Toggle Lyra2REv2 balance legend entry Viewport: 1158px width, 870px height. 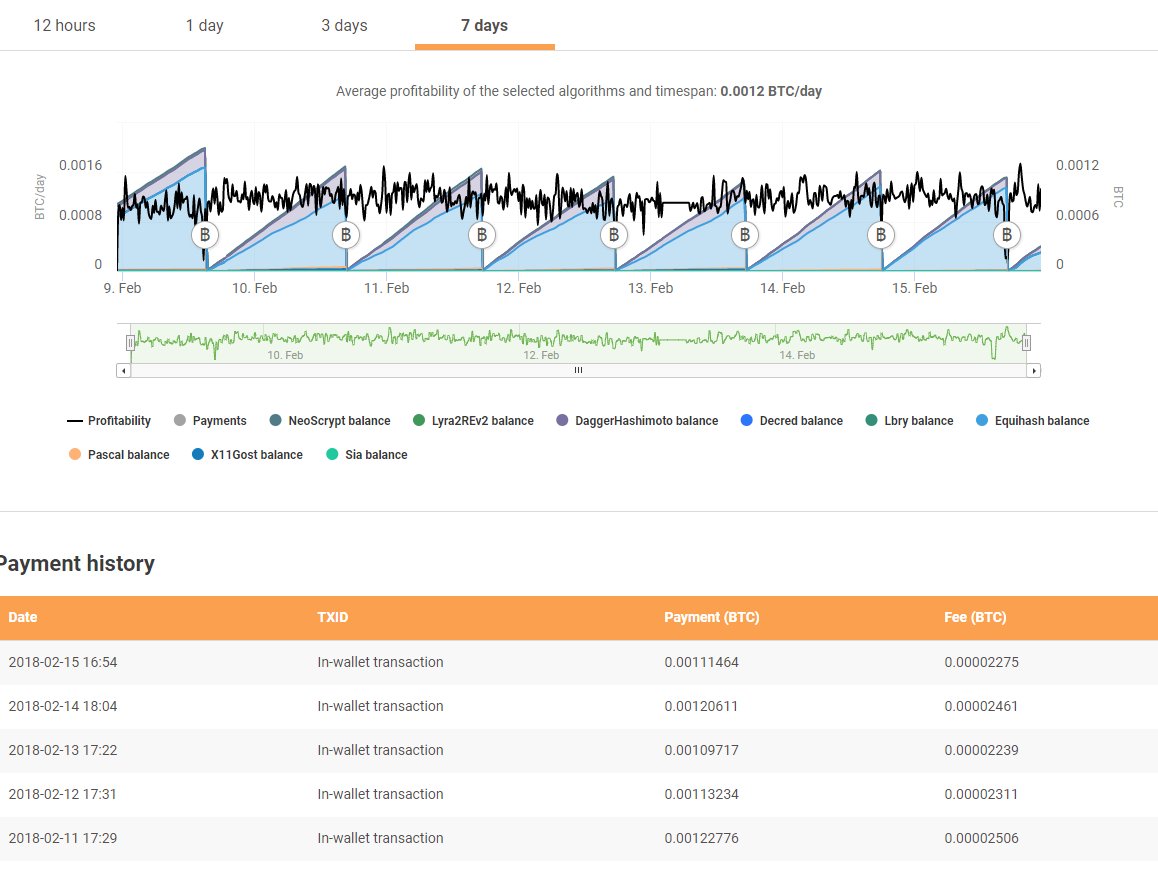click(473, 420)
